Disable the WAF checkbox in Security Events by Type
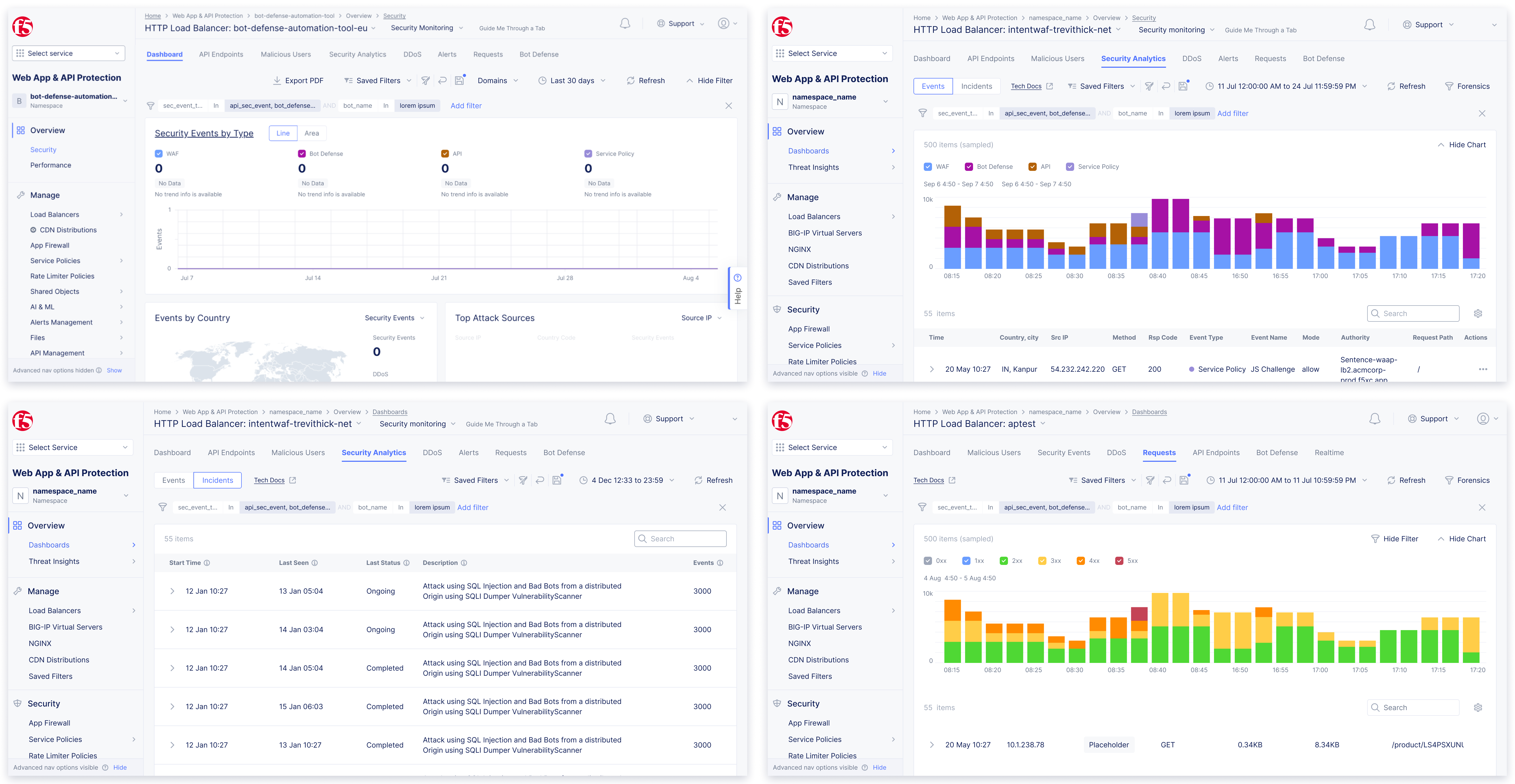 tap(159, 153)
